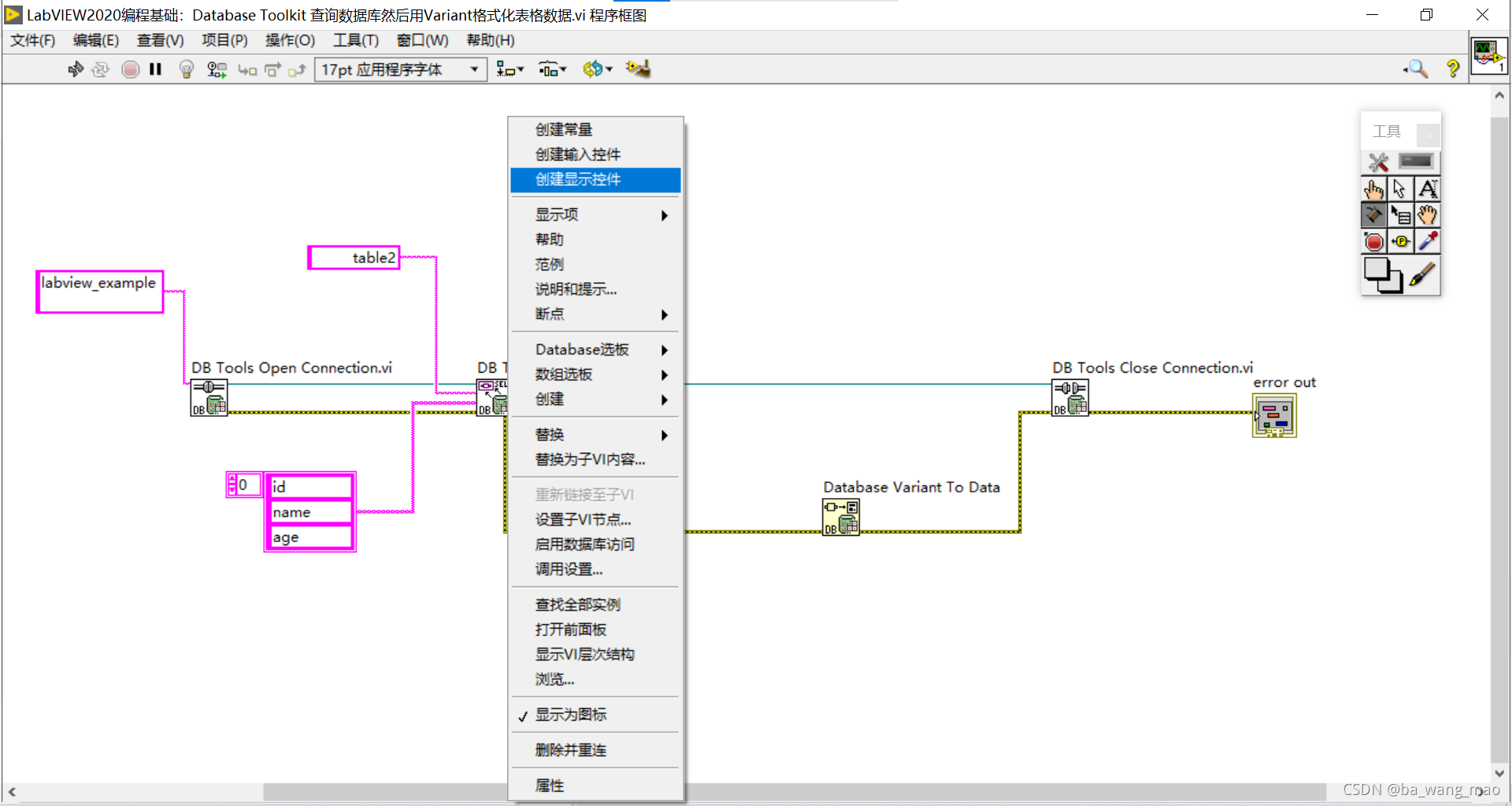Screen dimensions: 1512x806
Task: Click the DB Tools Open Connection VI node
Action: tap(209, 398)
